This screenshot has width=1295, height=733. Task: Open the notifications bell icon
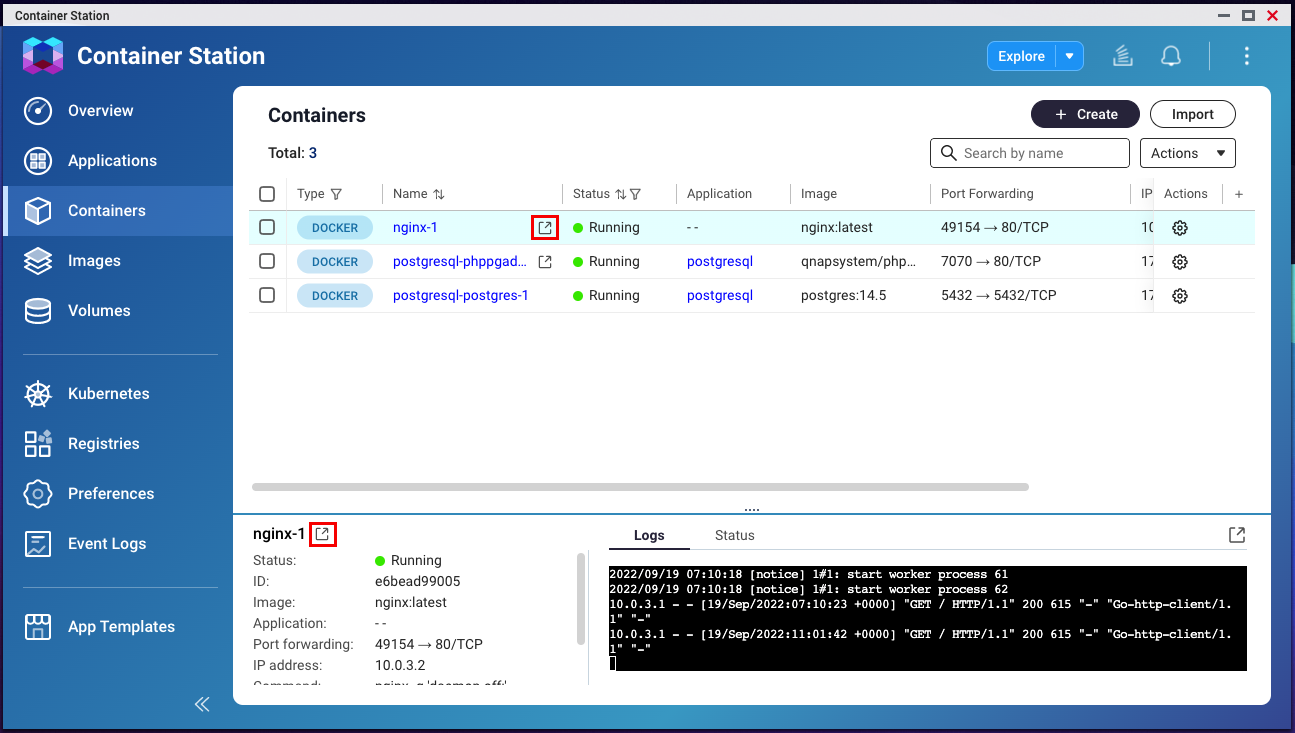point(1171,56)
